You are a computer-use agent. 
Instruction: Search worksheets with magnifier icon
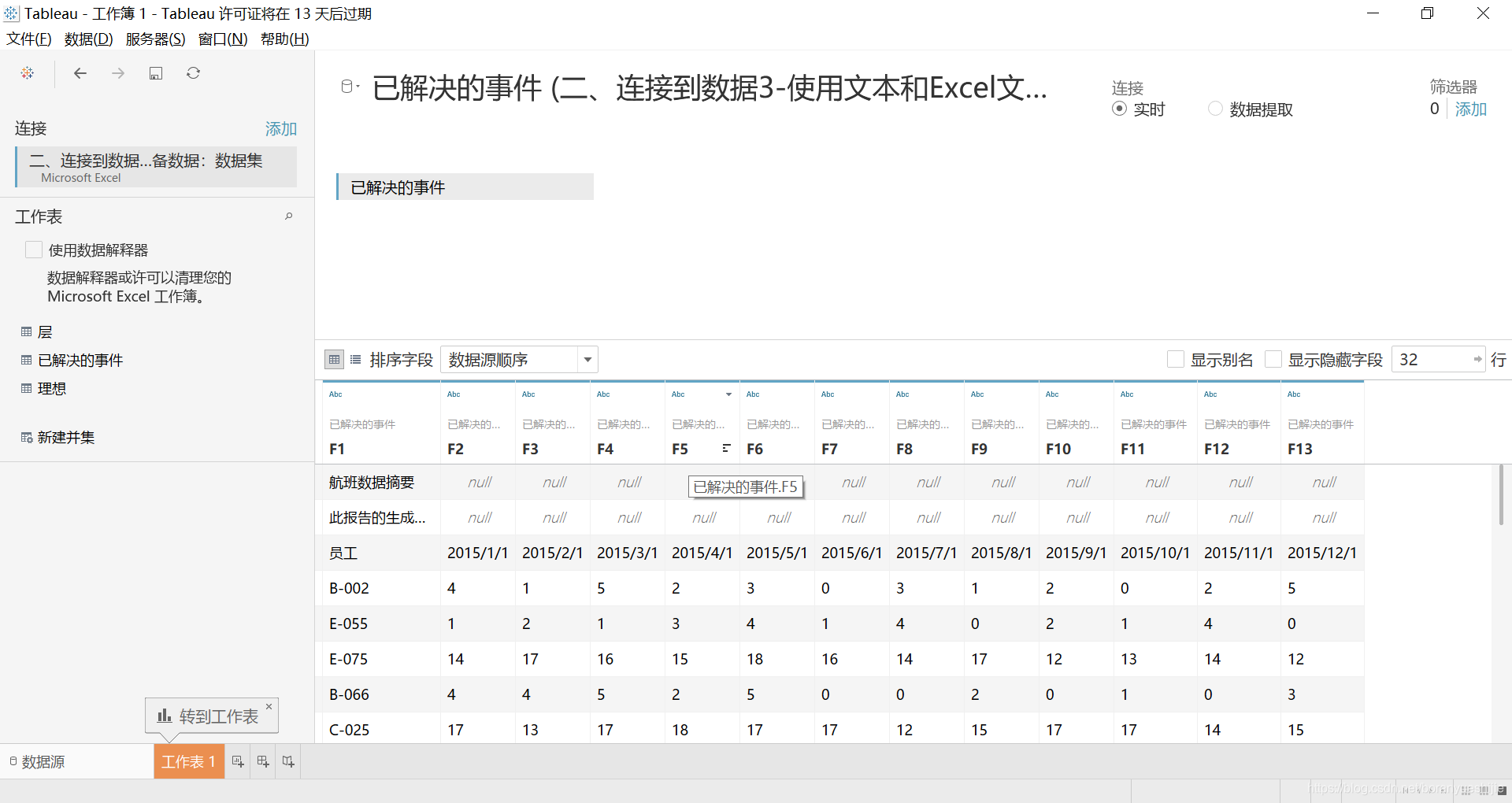click(x=289, y=216)
